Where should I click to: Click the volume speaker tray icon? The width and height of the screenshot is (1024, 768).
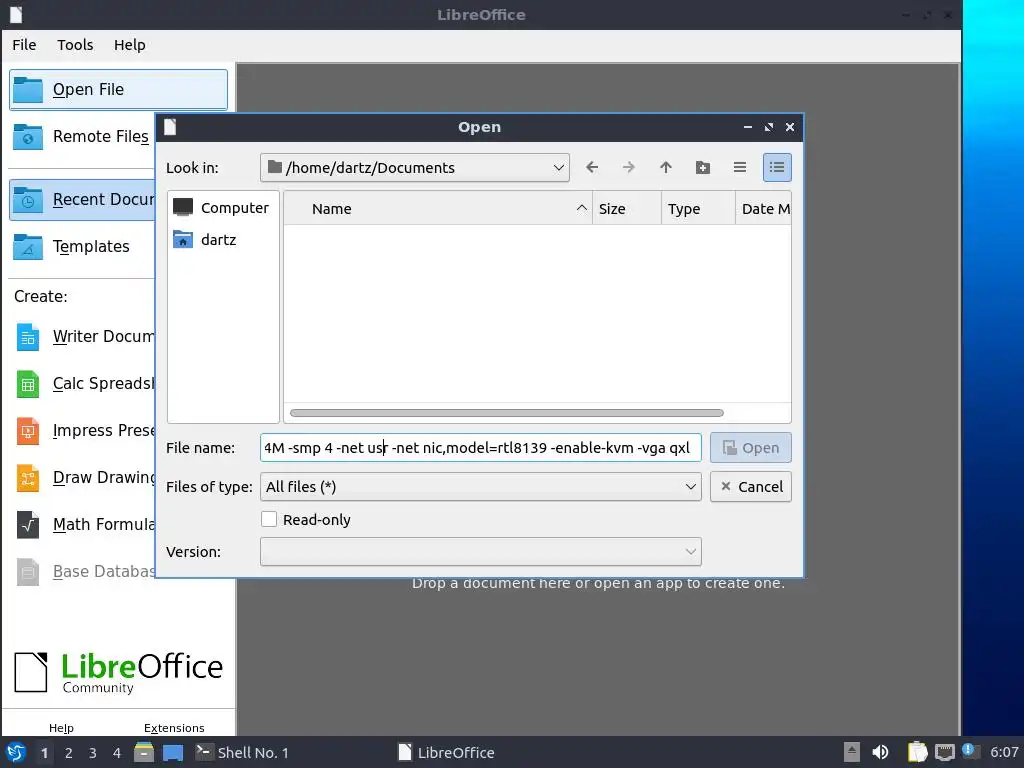coord(880,752)
